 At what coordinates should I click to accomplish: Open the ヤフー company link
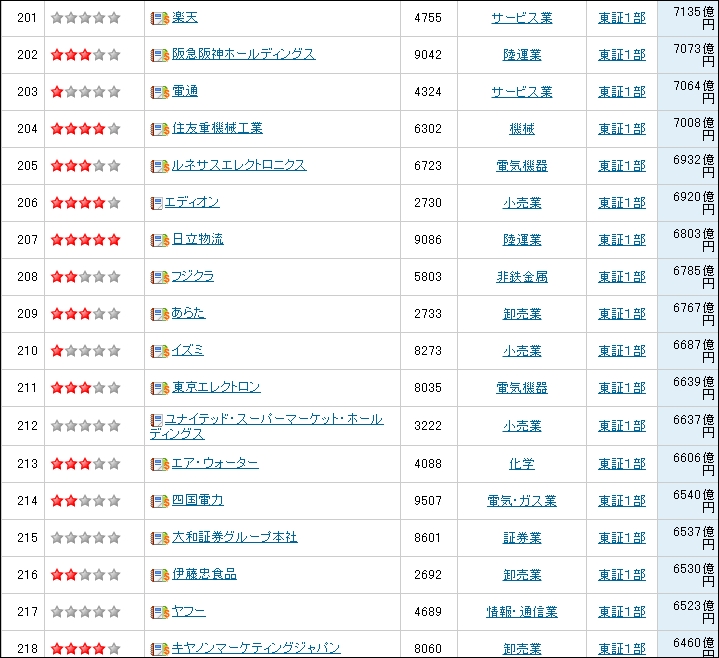tap(188, 612)
